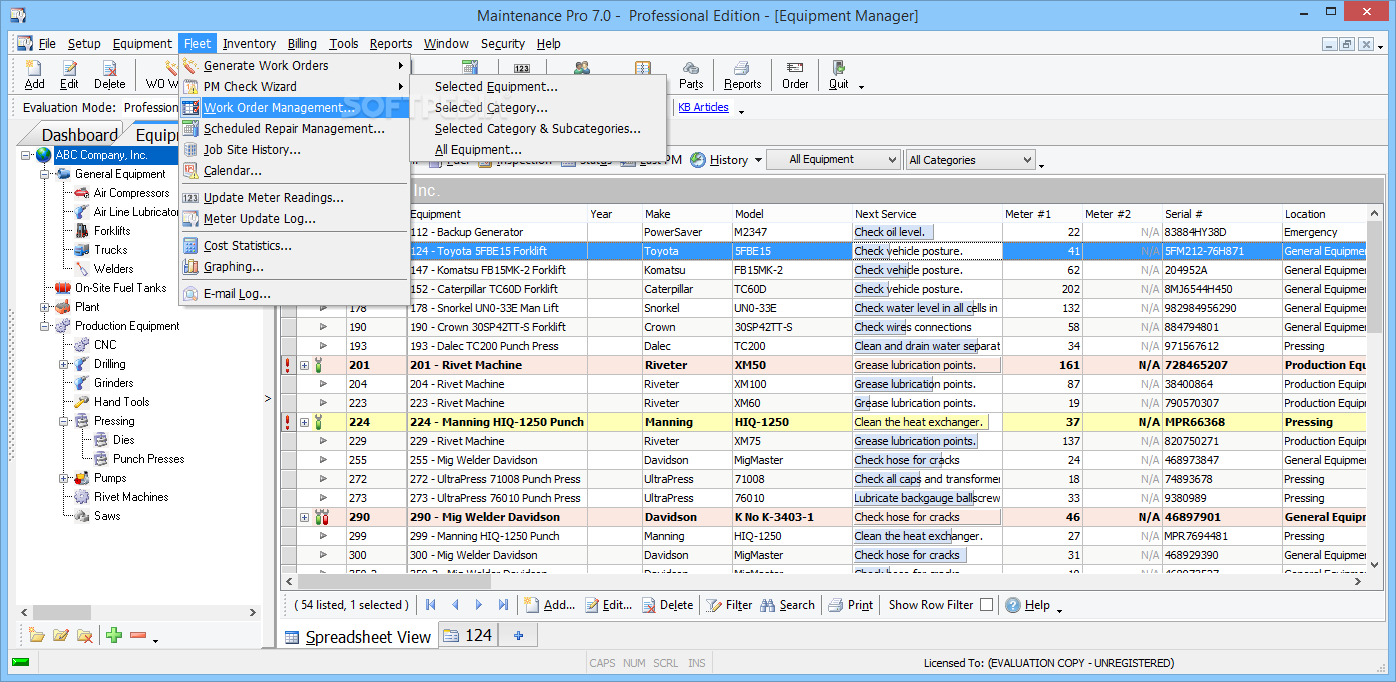Select Scheduled Repair Management menu entry
This screenshot has width=1396, height=682.
pyautogui.click(x=294, y=128)
